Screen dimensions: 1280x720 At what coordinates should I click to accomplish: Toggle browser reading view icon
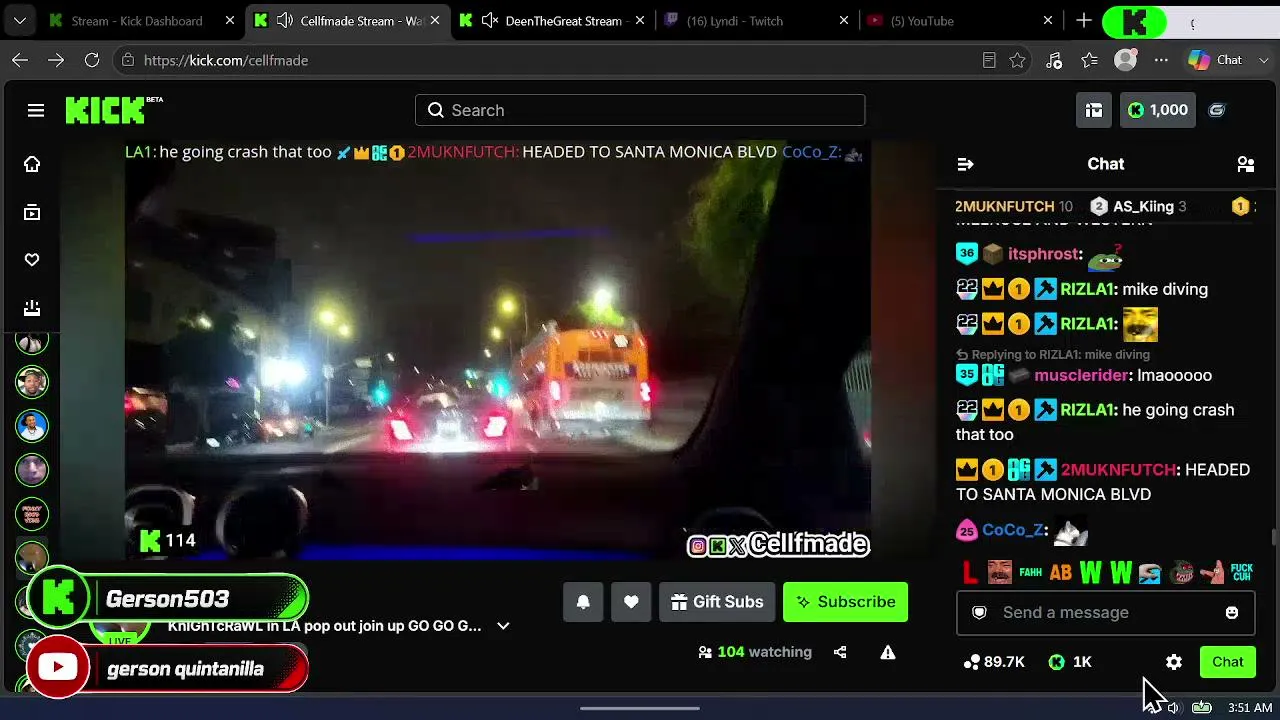(x=989, y=60)
